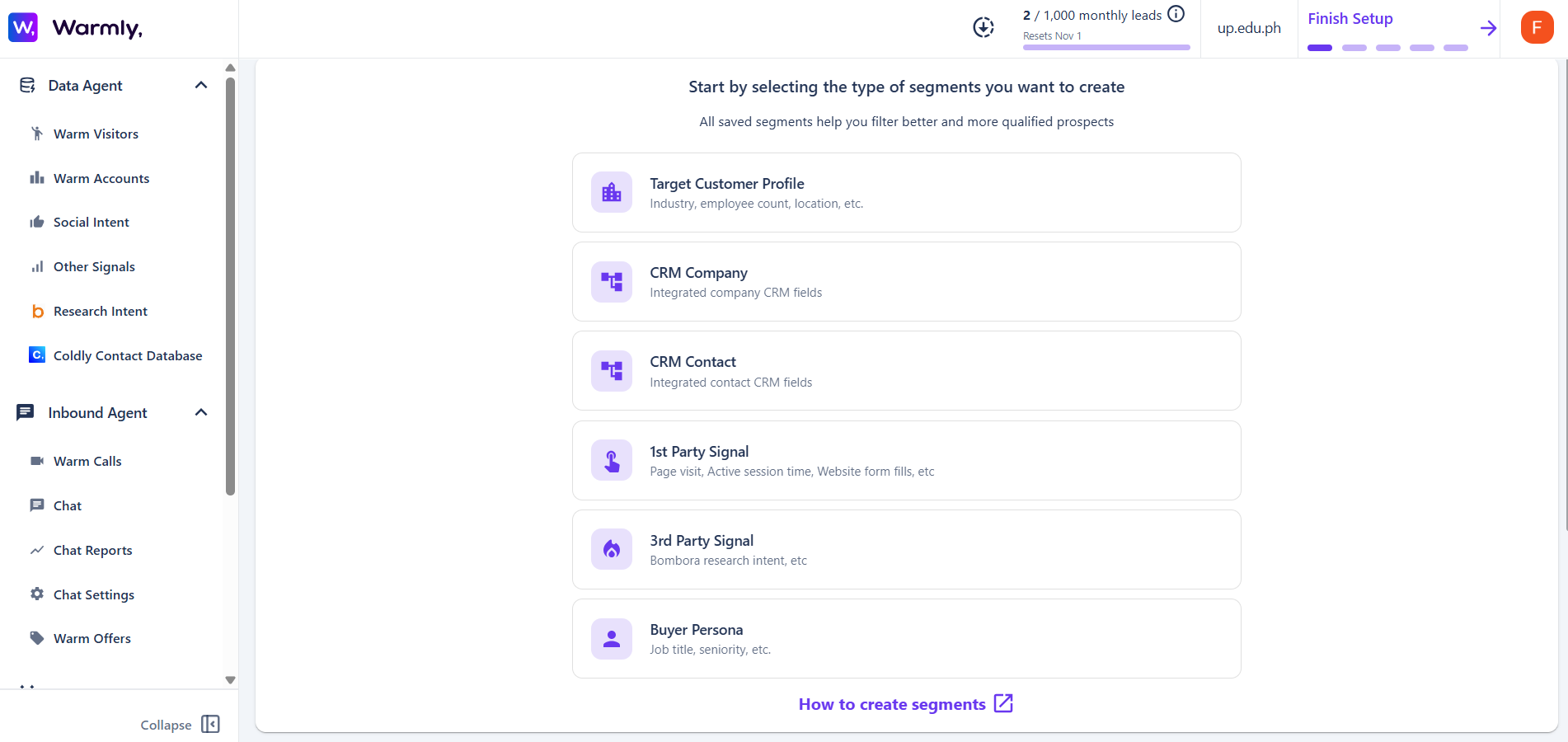1568x742 pixels.
Task: Click the Social Intent thumbs-up icon
Action: pyautogui.click(x=37, y=221)
